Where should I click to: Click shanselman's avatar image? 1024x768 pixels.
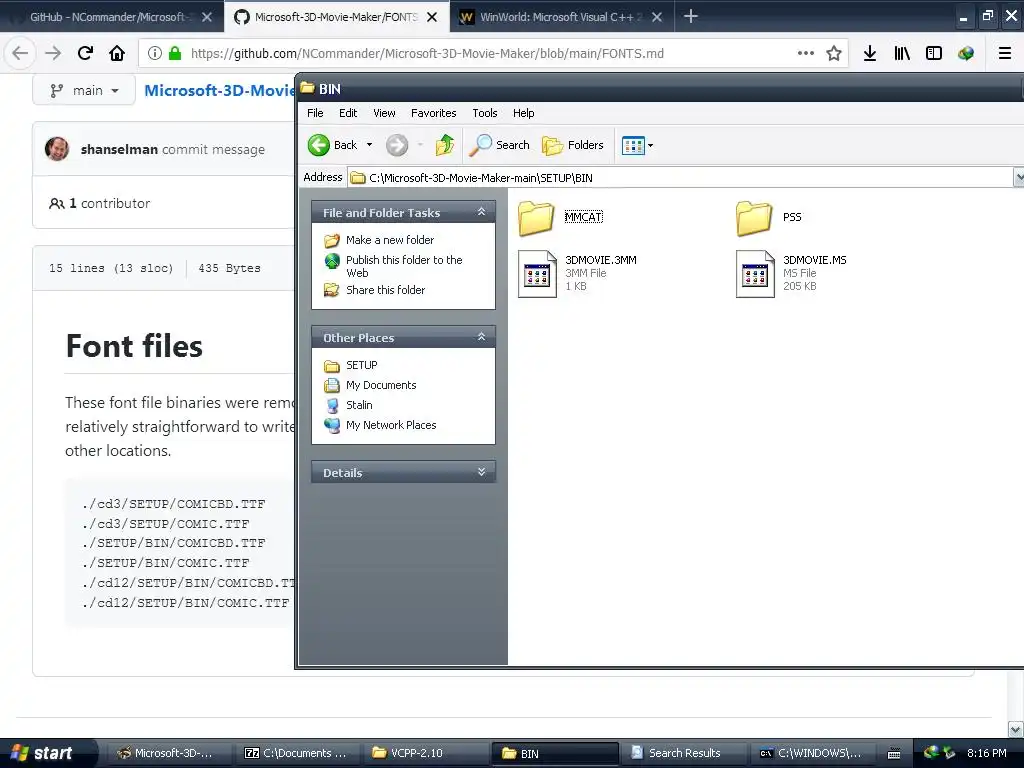click(57, 149)
